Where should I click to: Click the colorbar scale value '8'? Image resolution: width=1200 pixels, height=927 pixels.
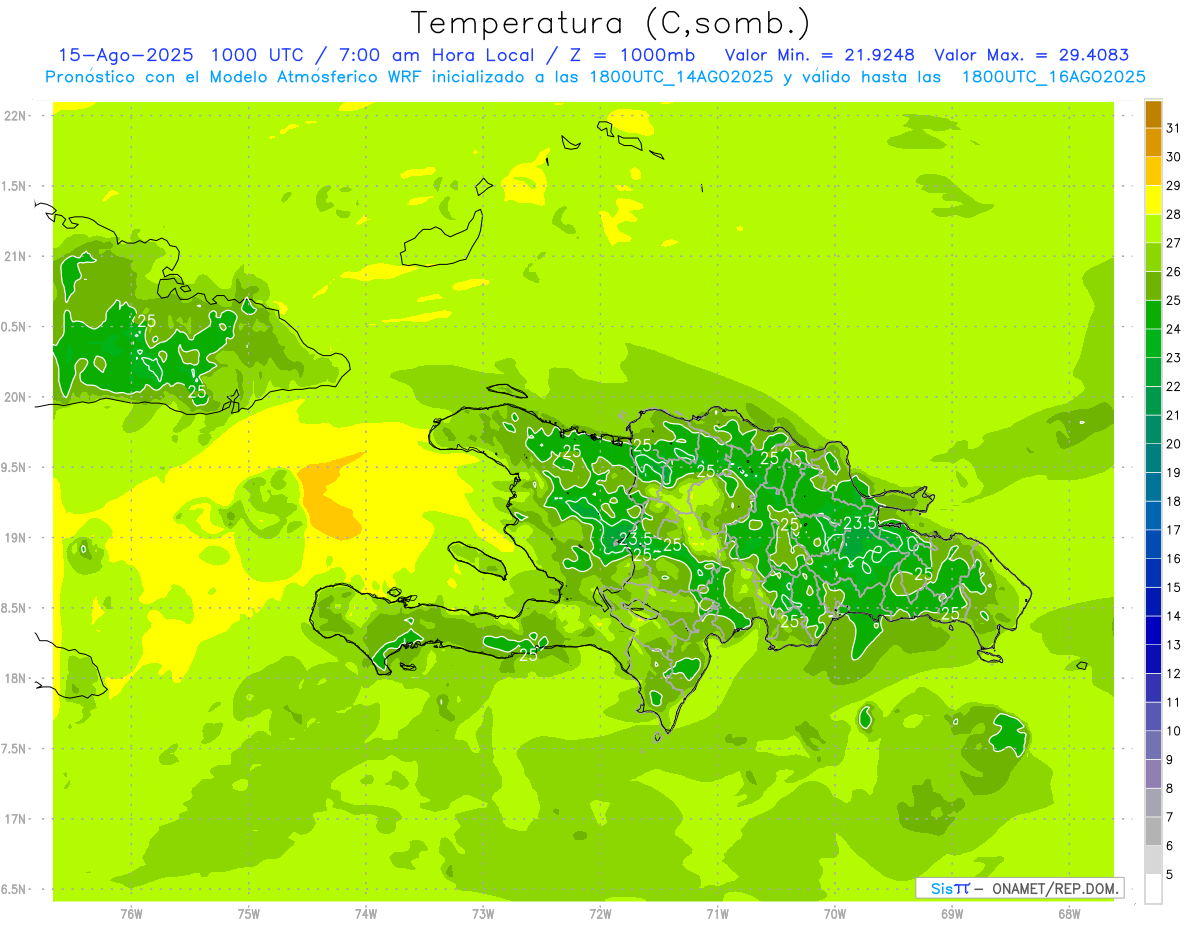click(x=1170, y=788)
